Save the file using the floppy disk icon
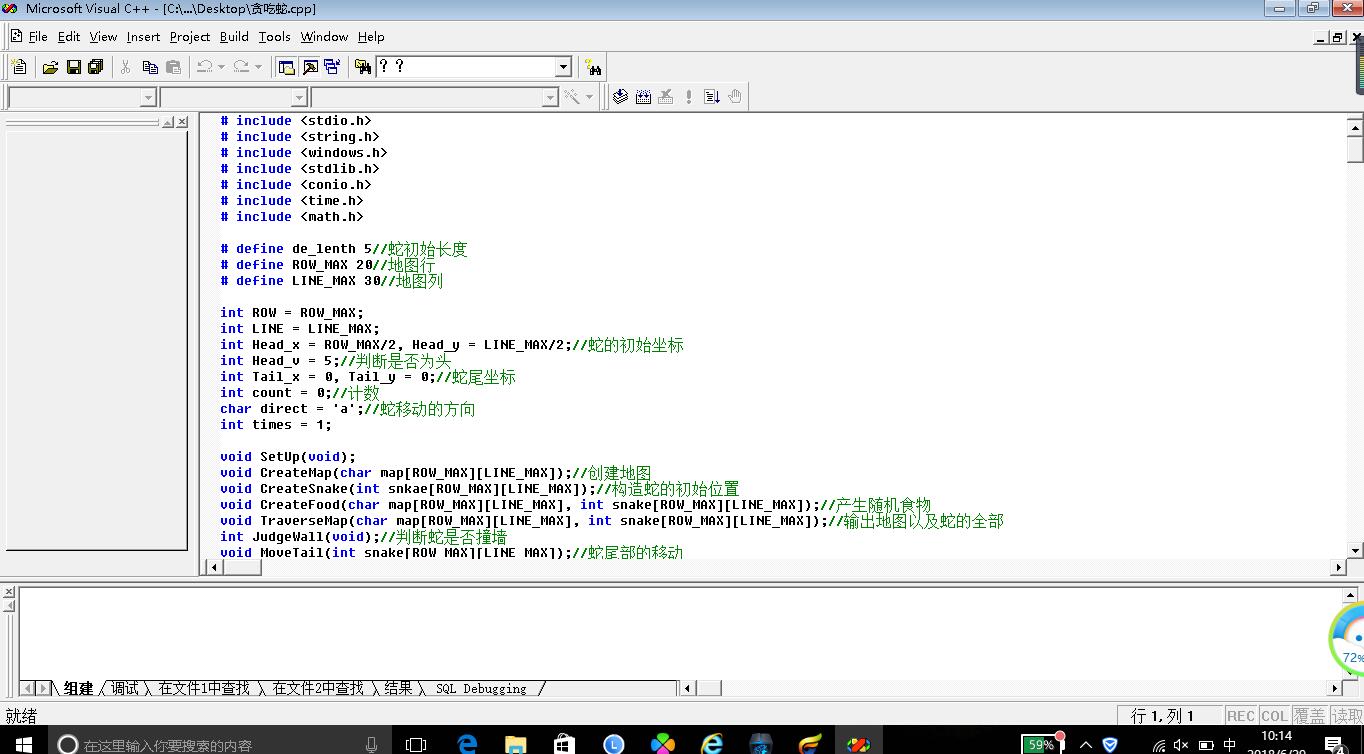Viewport: 1364px width, 754px height. tap(73, 67)
